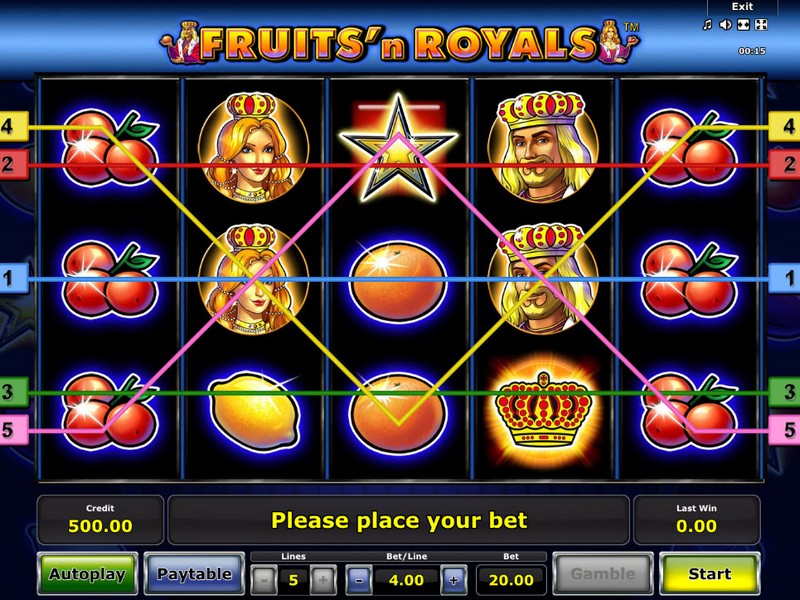This screenshot has width=800, height=600.
Task: Mute sound with the speaker icon
Action: point(725,24)
